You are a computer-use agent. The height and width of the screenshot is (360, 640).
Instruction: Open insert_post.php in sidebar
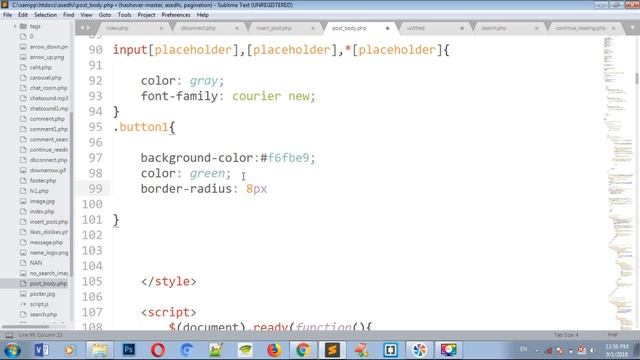(x=49, y=222)
